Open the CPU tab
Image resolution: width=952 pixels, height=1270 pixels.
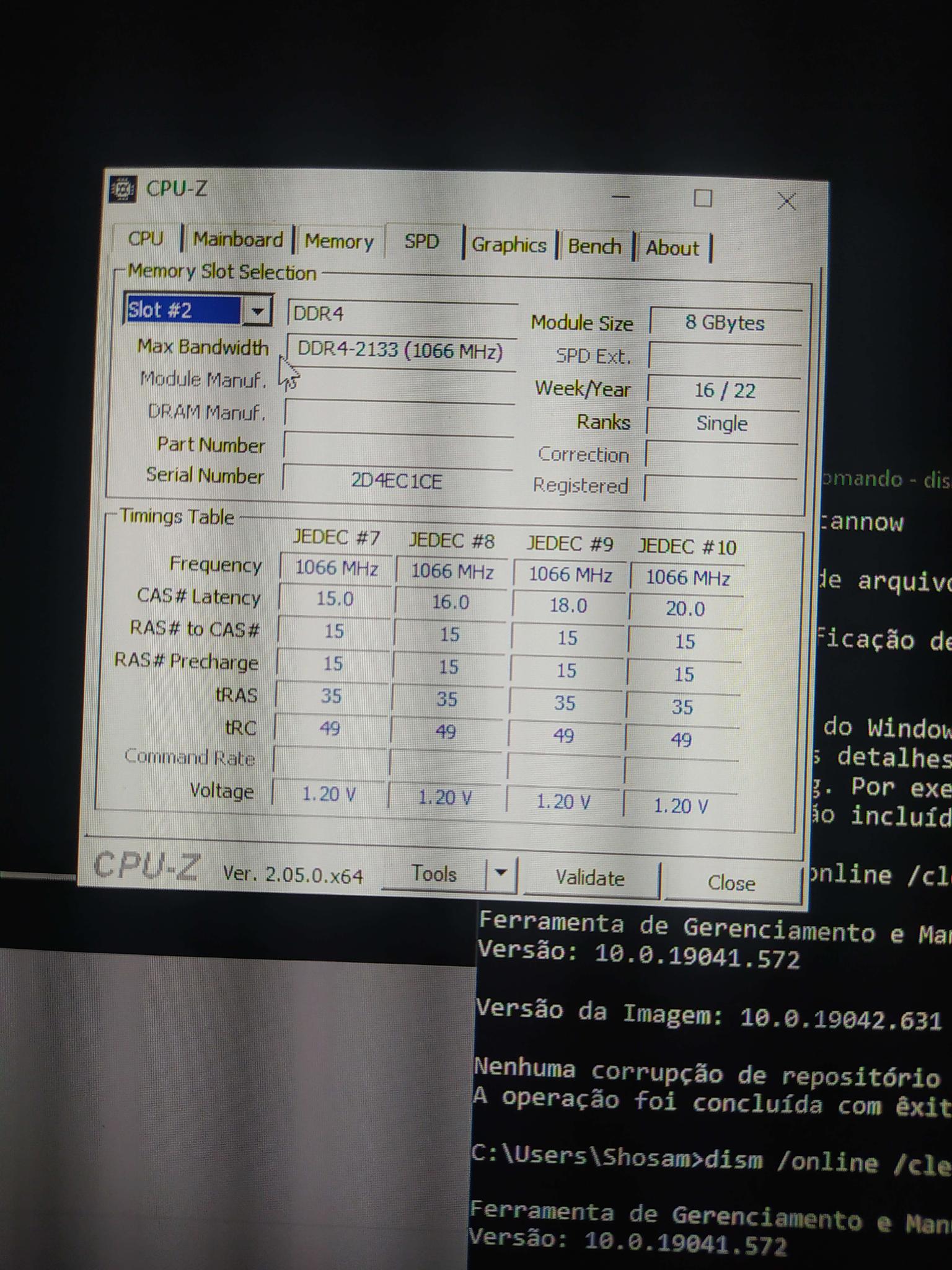pos(146,239)
